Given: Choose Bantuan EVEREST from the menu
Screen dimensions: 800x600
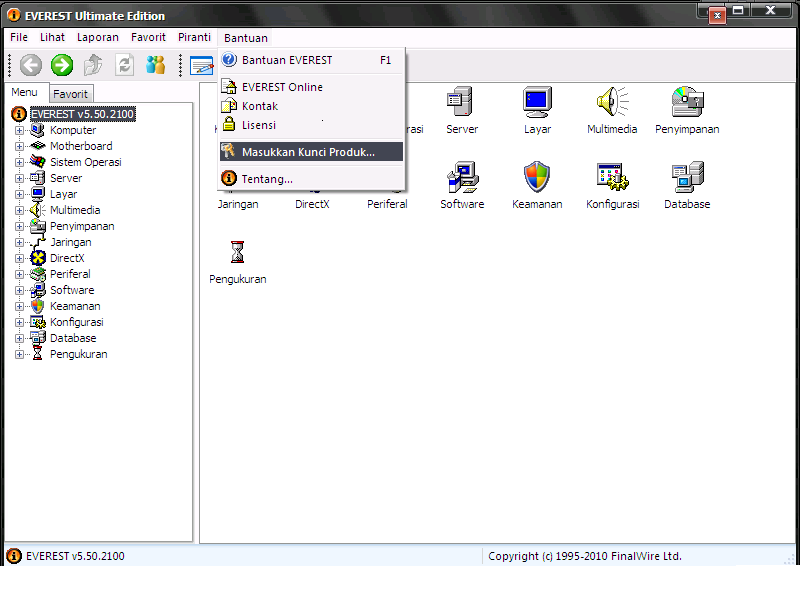Looking at the screenshot, I should pos(311,60).
